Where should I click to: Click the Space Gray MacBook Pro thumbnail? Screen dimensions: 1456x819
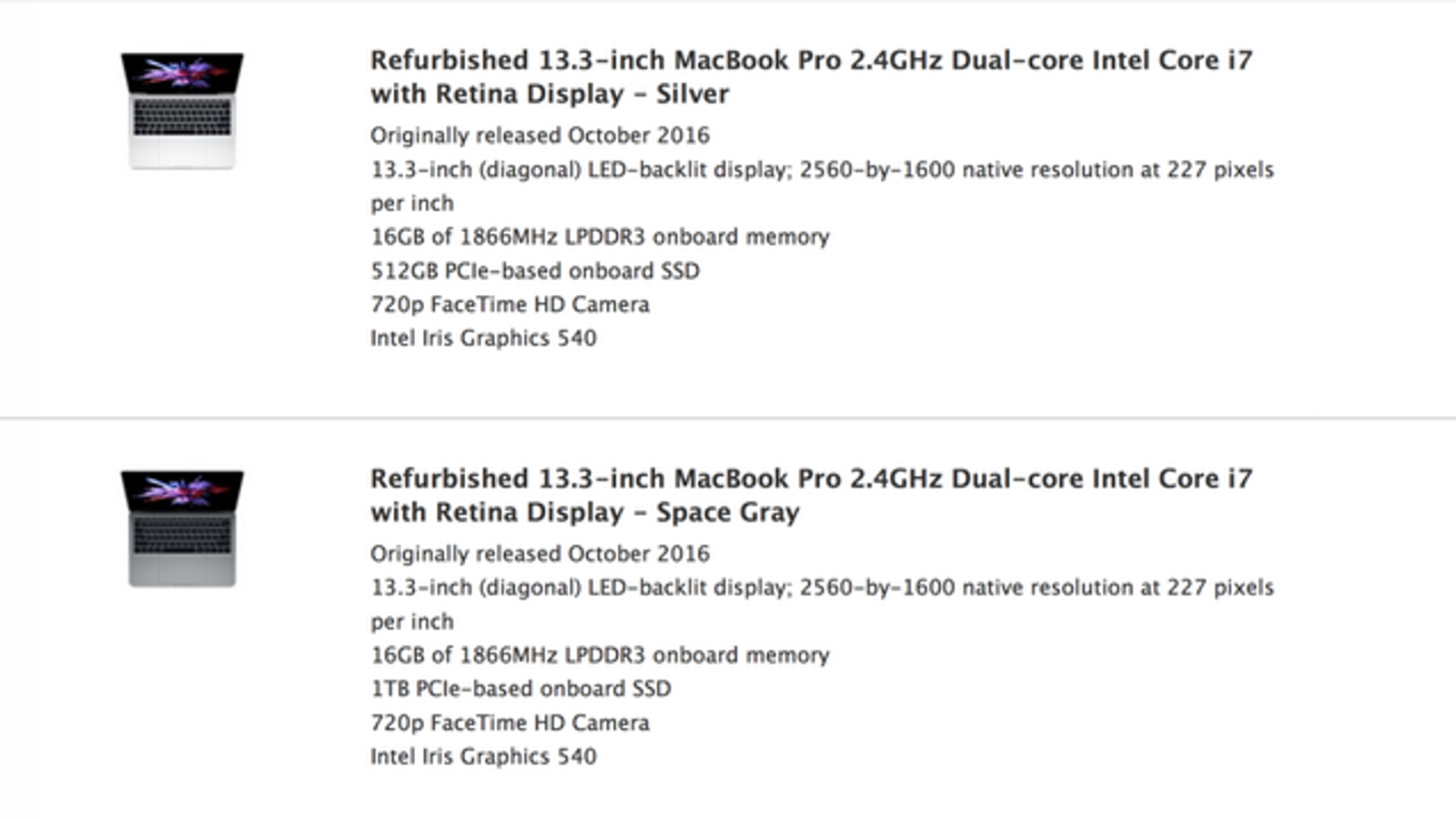(x=182, y=528)
